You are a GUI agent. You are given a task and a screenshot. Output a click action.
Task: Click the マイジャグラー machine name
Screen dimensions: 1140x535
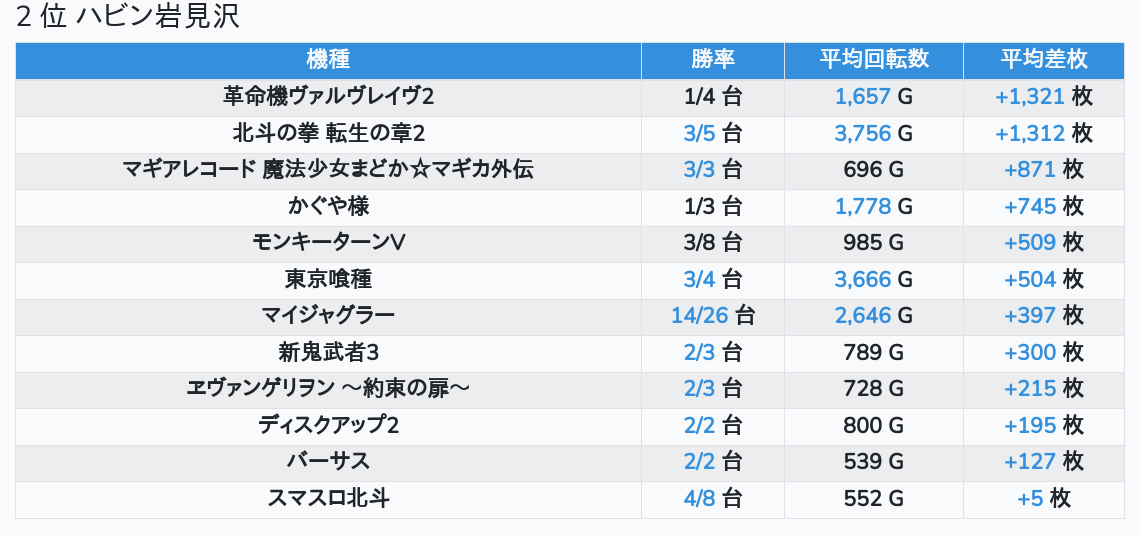pos(328,316)
